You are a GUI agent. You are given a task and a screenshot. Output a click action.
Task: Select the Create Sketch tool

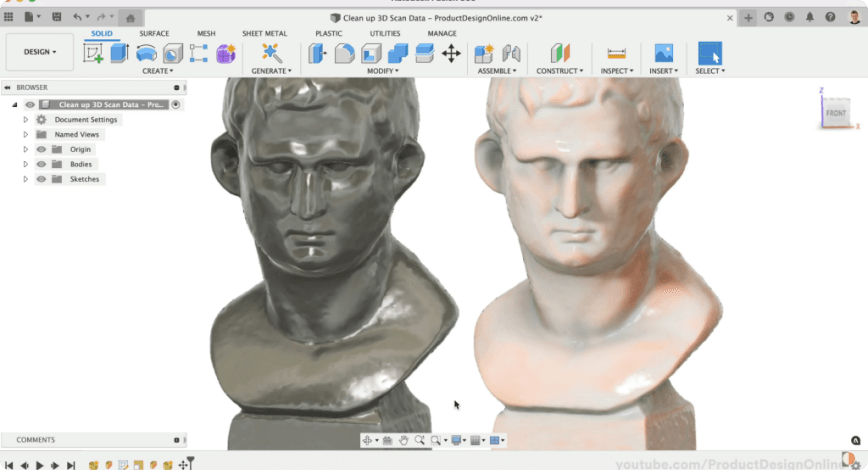(x=93, y=54)
